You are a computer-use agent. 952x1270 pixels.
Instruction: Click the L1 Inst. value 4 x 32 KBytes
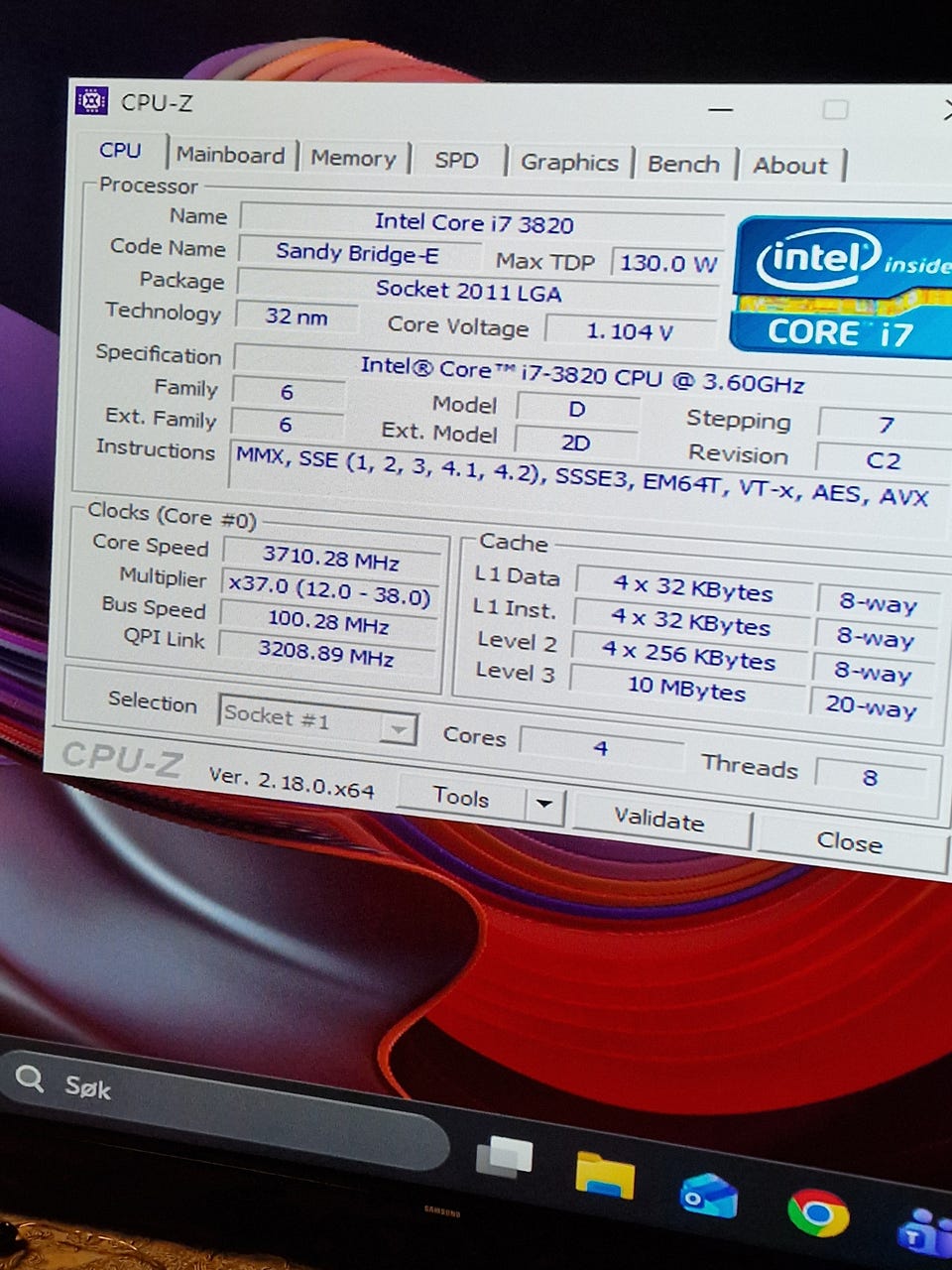[x=690, y=622]
